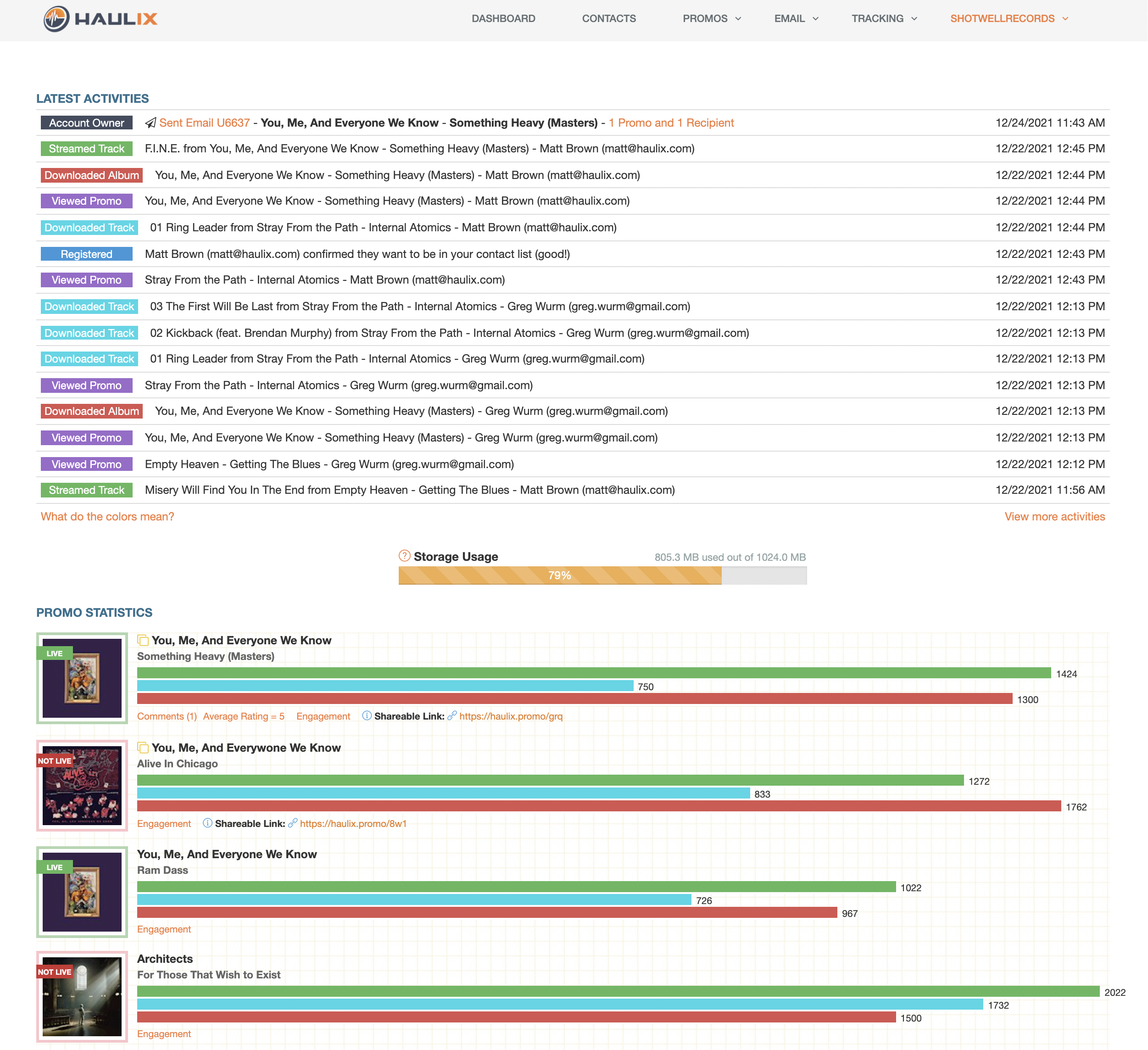
Task: Click the paper plane Sent Email icon
Action: tap(150, 123)
